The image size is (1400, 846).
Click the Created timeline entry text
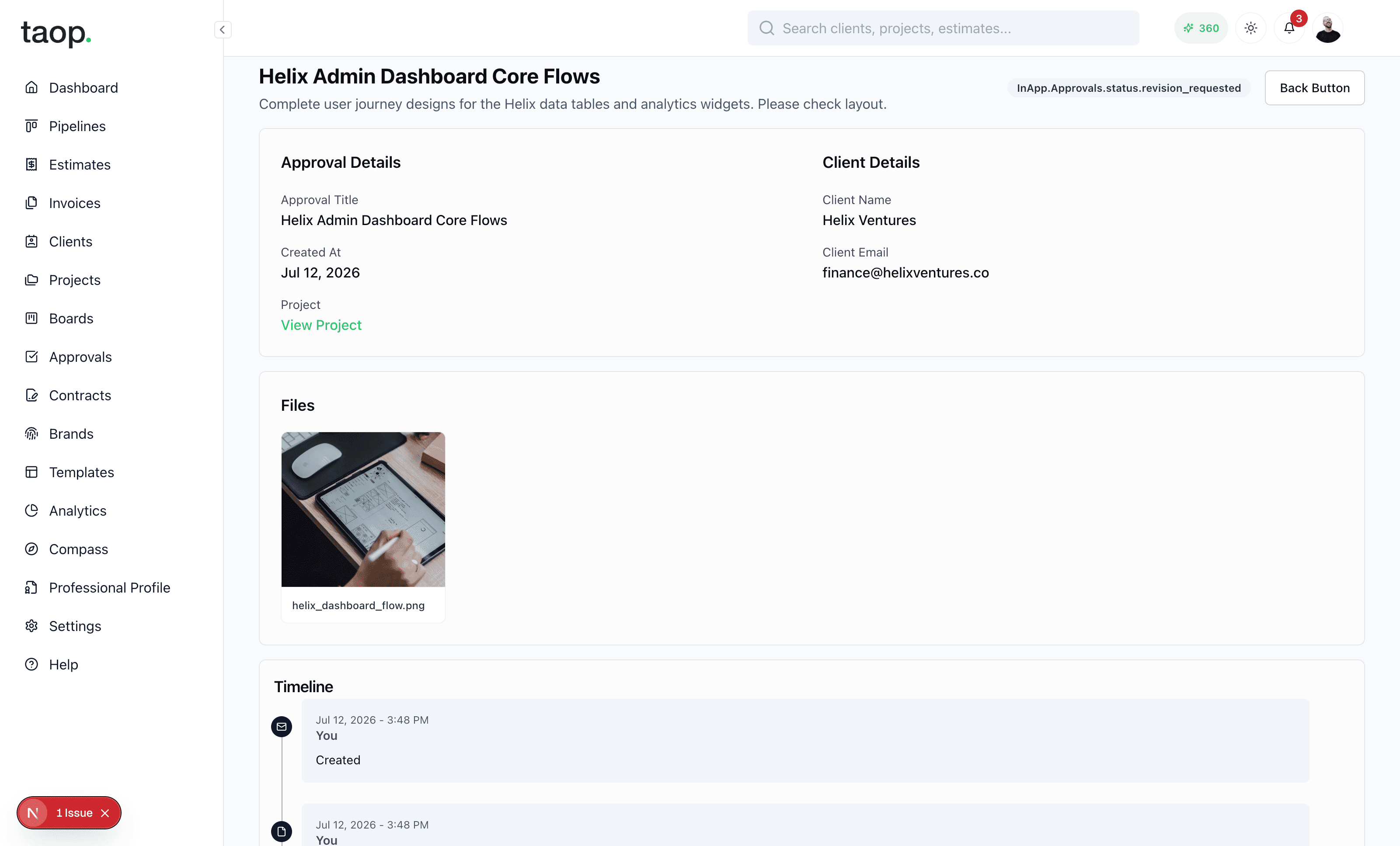(x=338, y=760)
